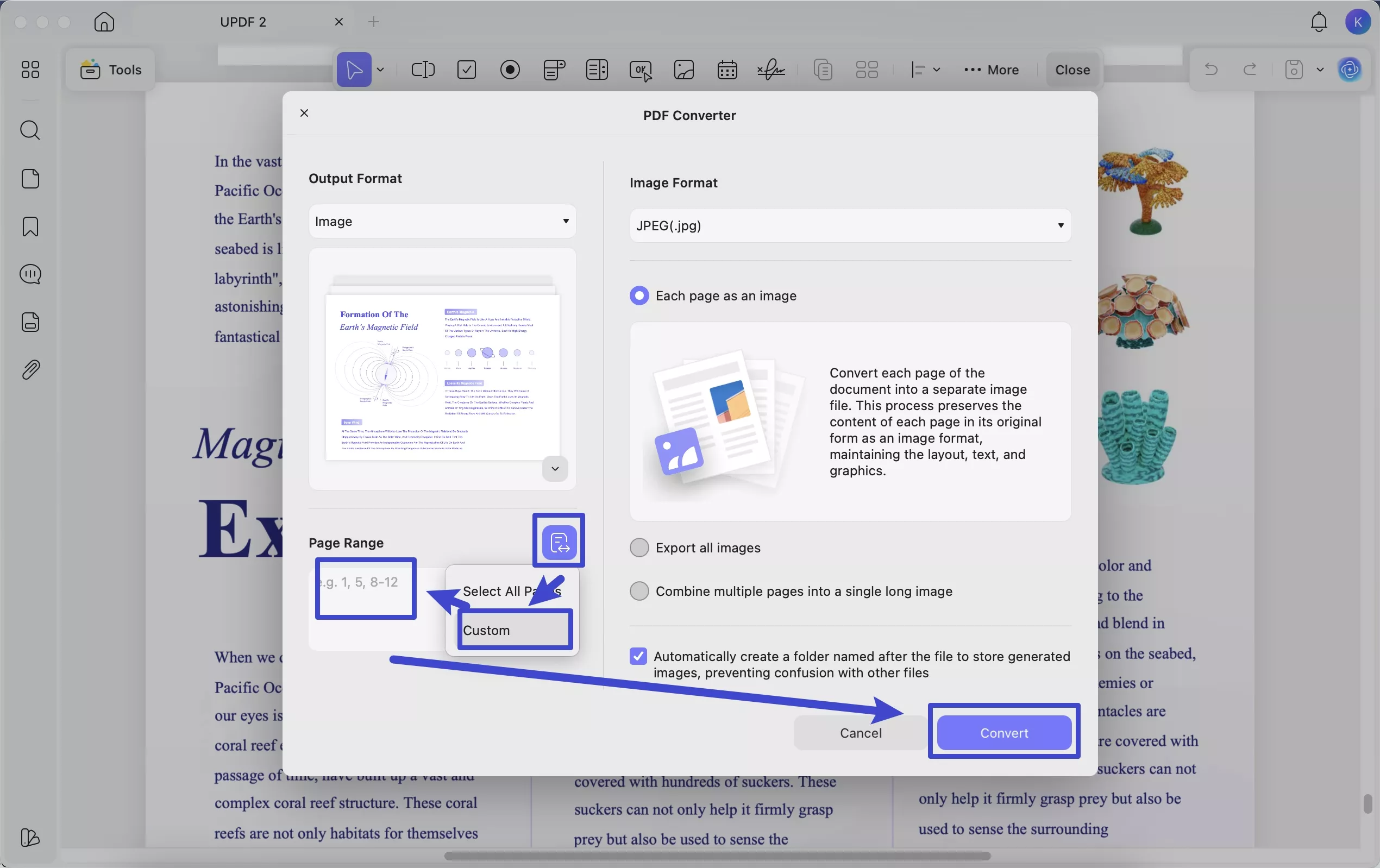Open the Output Format Image dropdown
Viewport: 1380px width, 868px height.
coord(442,221)
